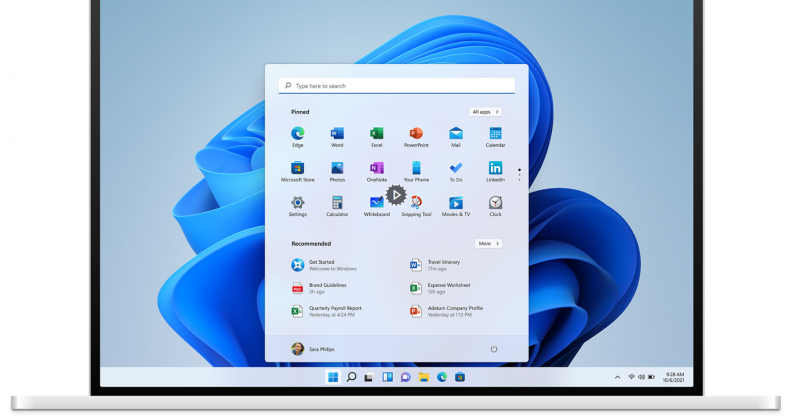This screenshot has width=800, height=416.
Task: Open the Chat taskbar icon
Action: 406,377
